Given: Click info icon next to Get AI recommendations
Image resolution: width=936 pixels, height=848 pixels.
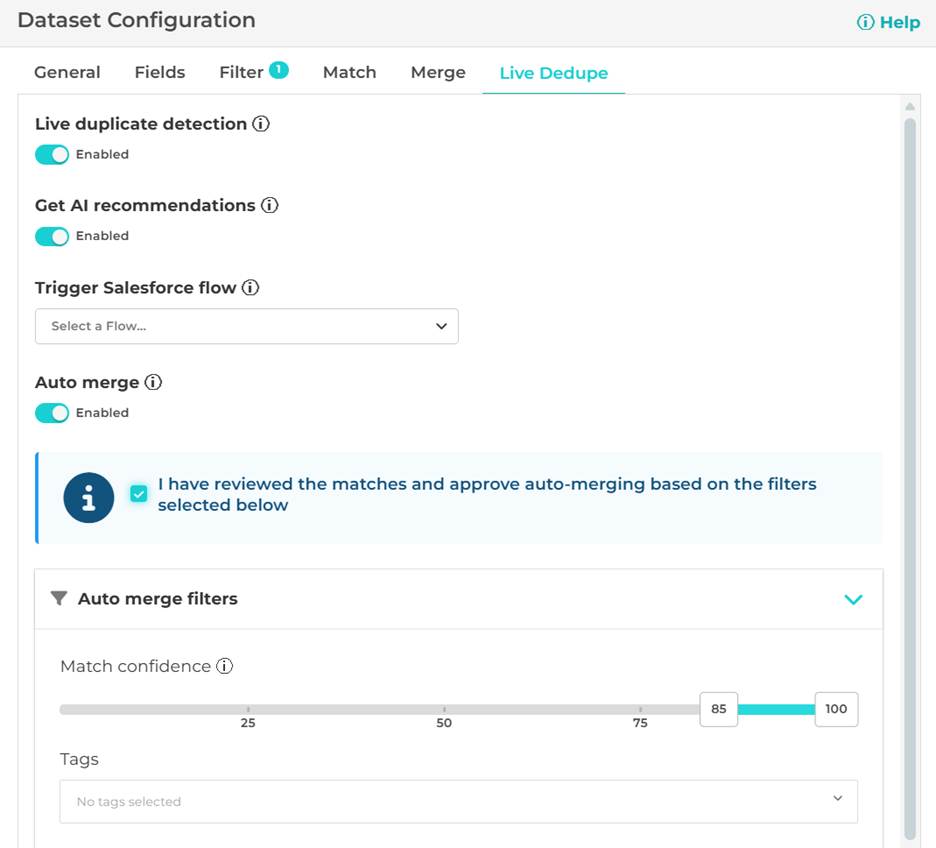Looking at the screenshot, I should click(269, 205).
